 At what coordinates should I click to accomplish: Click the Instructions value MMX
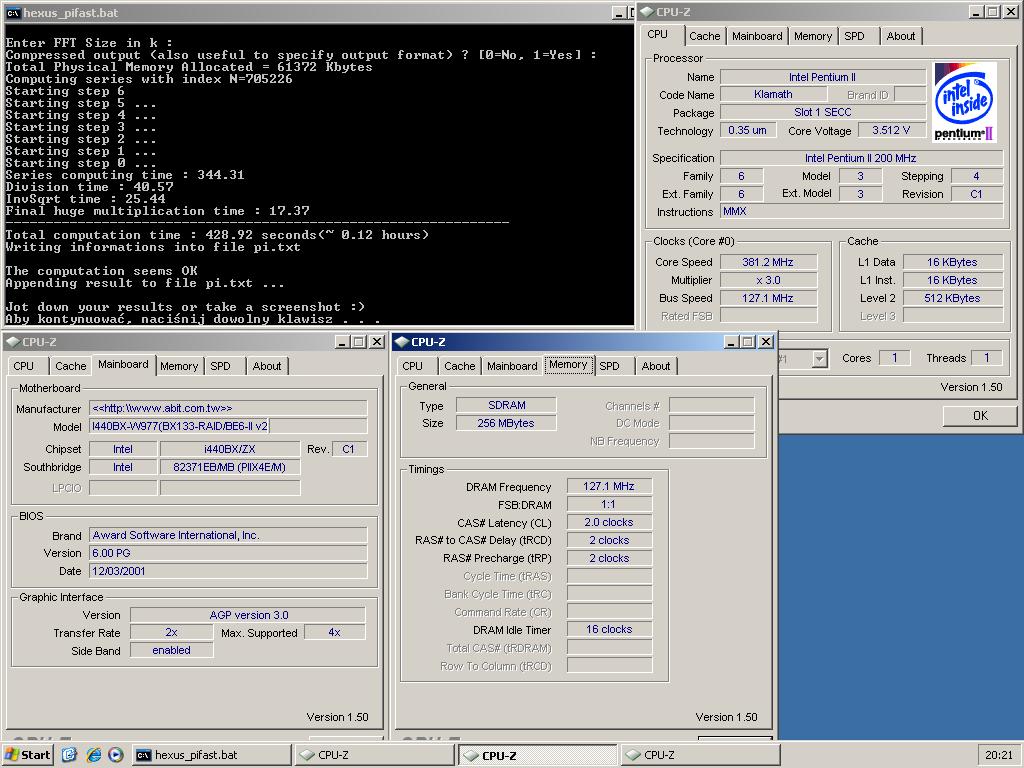click(x=861, y=212)
